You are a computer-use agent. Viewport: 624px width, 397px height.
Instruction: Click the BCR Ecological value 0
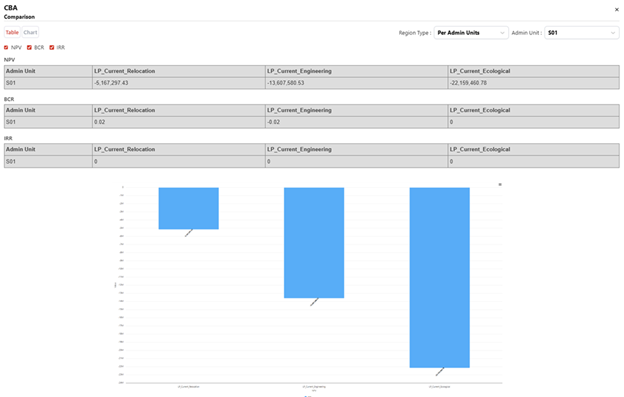tap(451, 122)
